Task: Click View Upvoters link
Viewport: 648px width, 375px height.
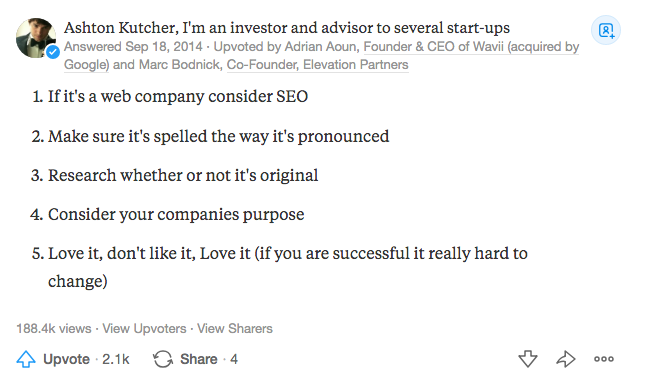Action: click(144, 328)
